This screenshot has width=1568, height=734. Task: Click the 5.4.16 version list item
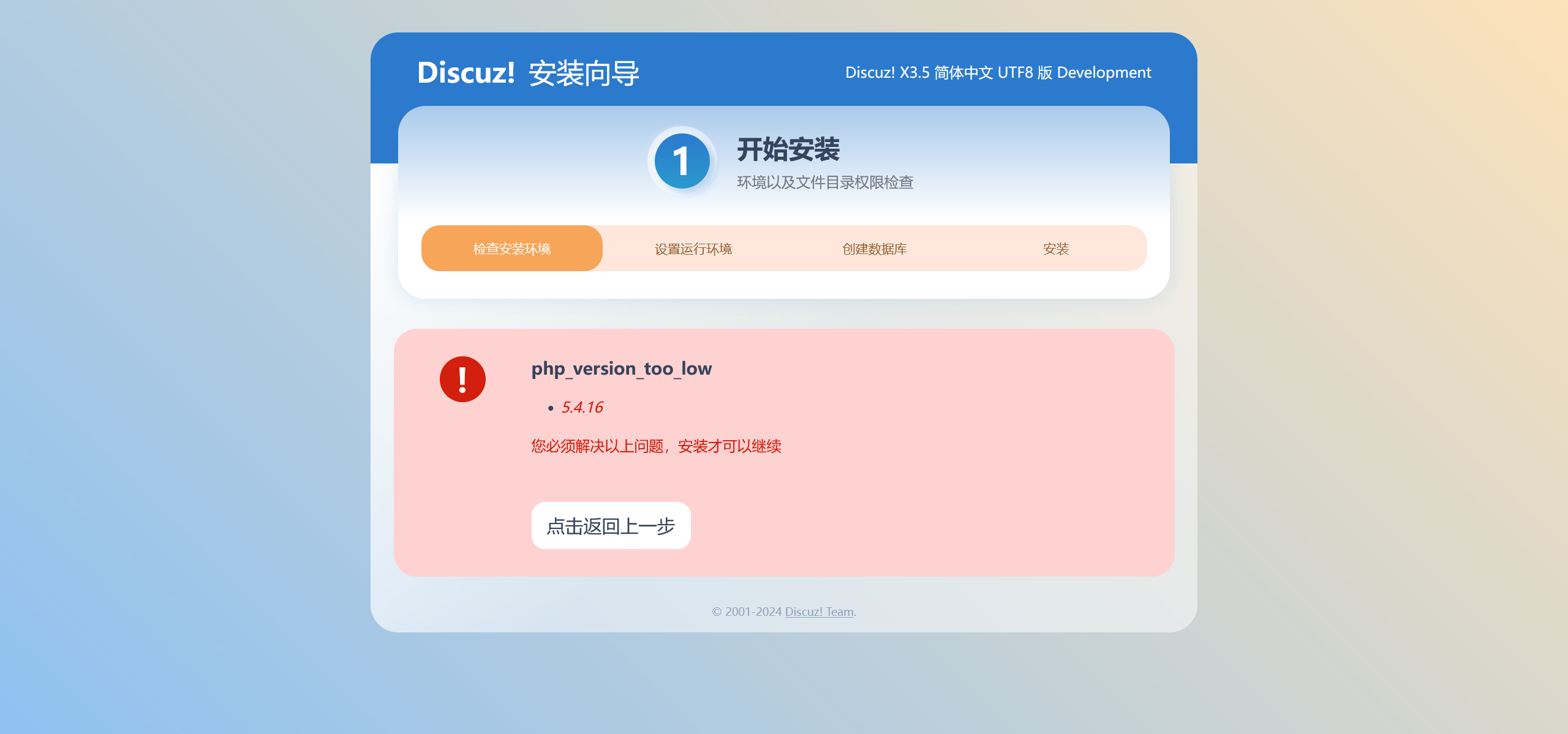coord(582,407)
